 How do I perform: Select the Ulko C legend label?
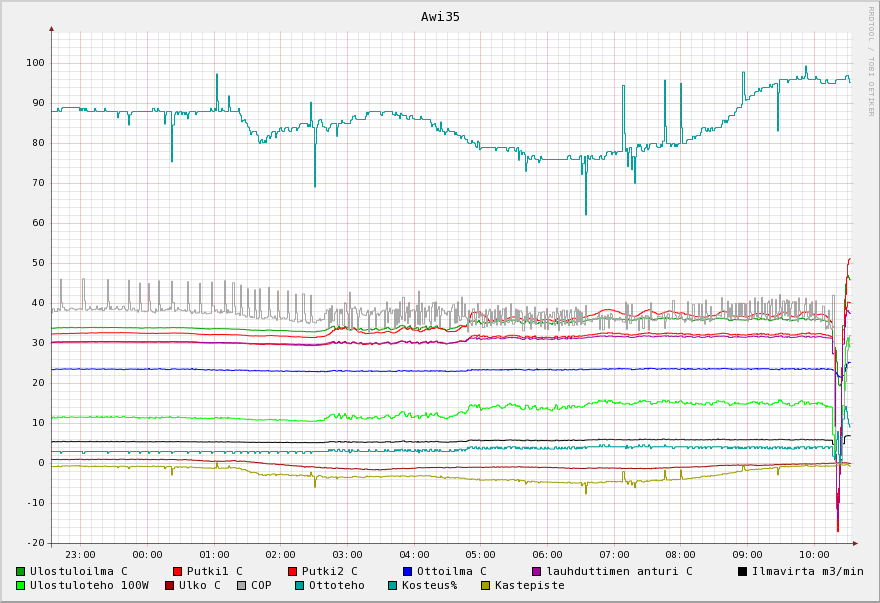click(199, 586)
